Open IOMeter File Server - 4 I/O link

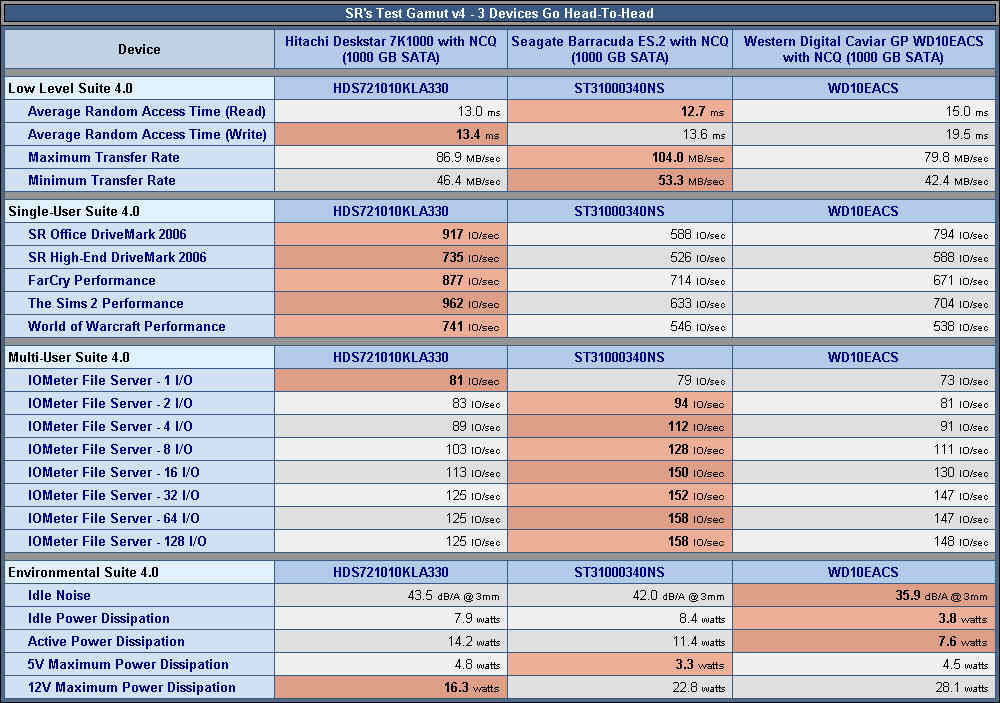(x=110, y=426)
